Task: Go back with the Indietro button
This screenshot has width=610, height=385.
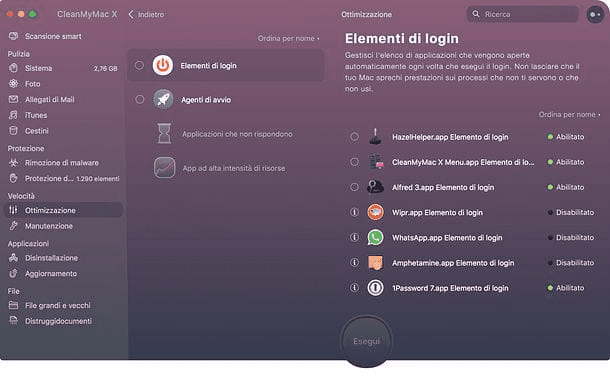Action: pyautogui.click(x=146, y=14)
